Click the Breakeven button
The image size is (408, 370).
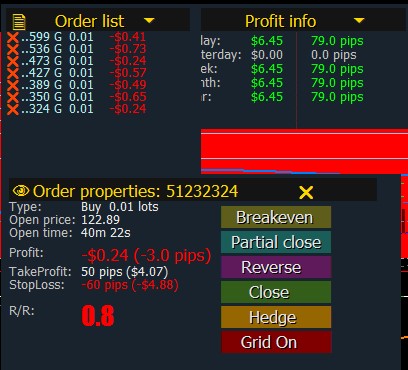tap(276, 217)
